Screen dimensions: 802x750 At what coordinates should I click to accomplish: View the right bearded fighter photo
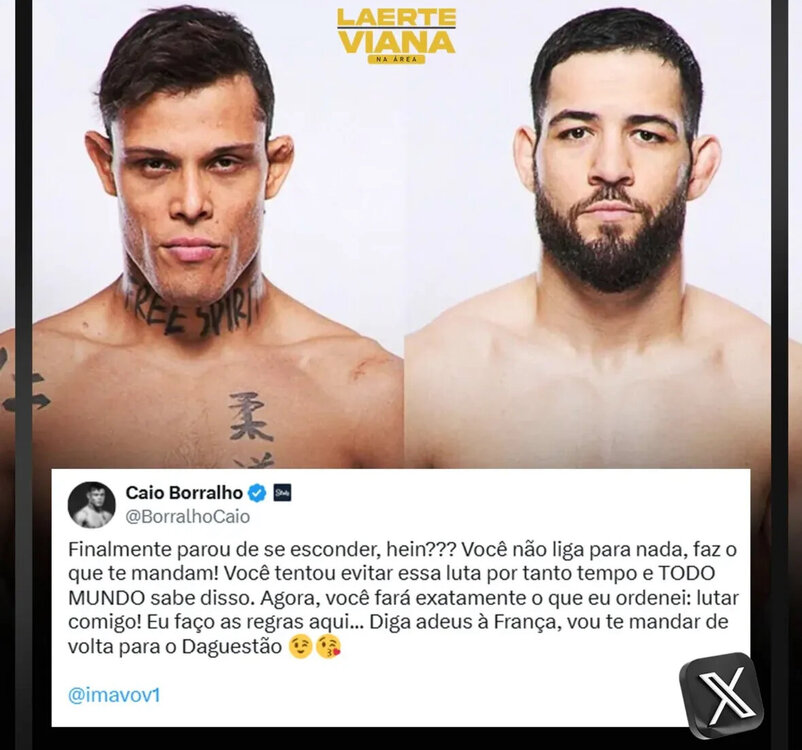tap(588, 234)
